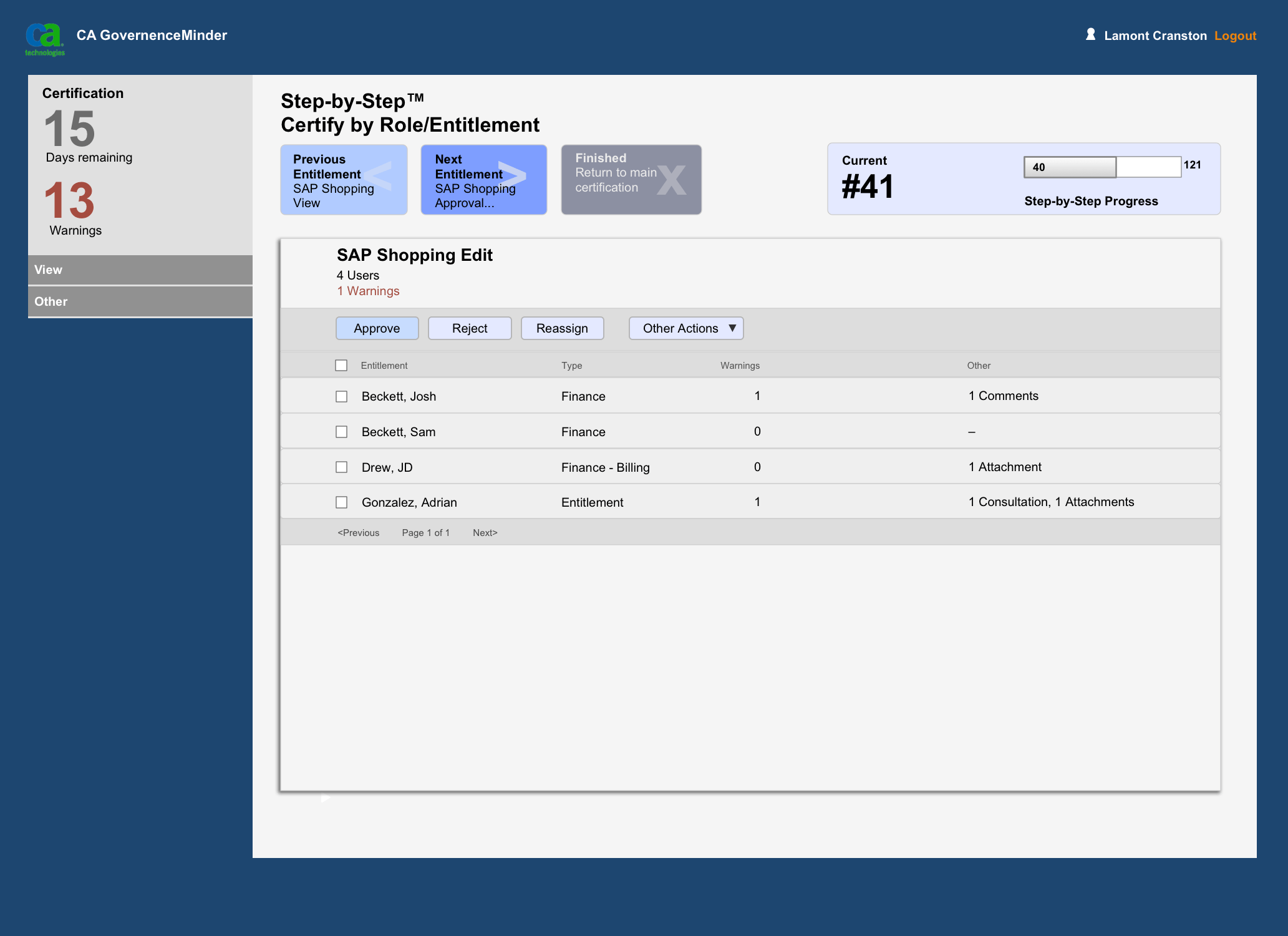Click the Page 1 of 1 indicator
Screen dimensions: 1288x936
[x=425, y=533]
